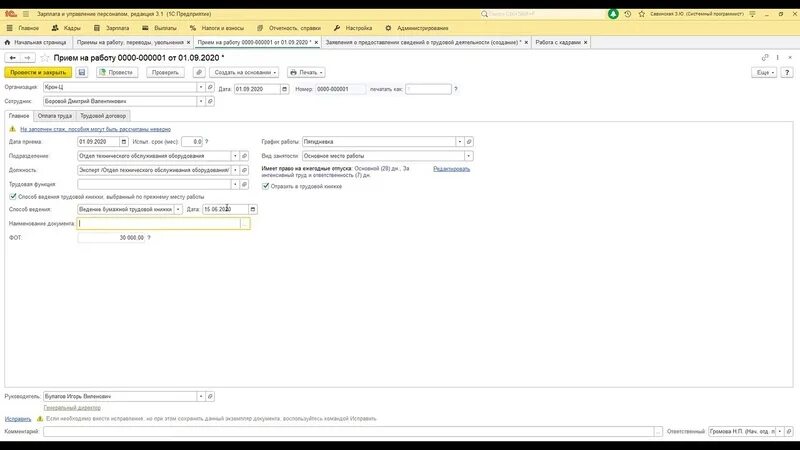Open the Налоги и взносы menu
Screen dimensions: 800x450
click(x=217, y=28)
